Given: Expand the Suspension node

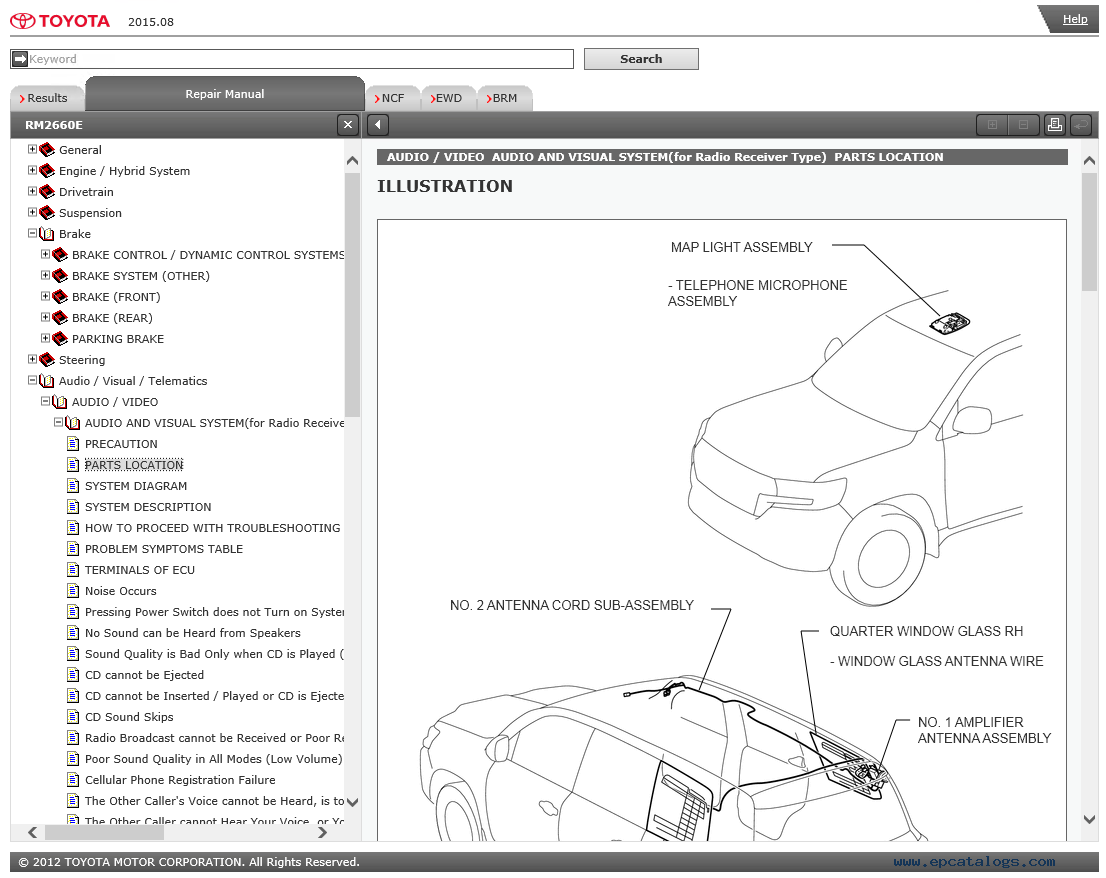Looking at the screenshot, I should click(32, 212).
